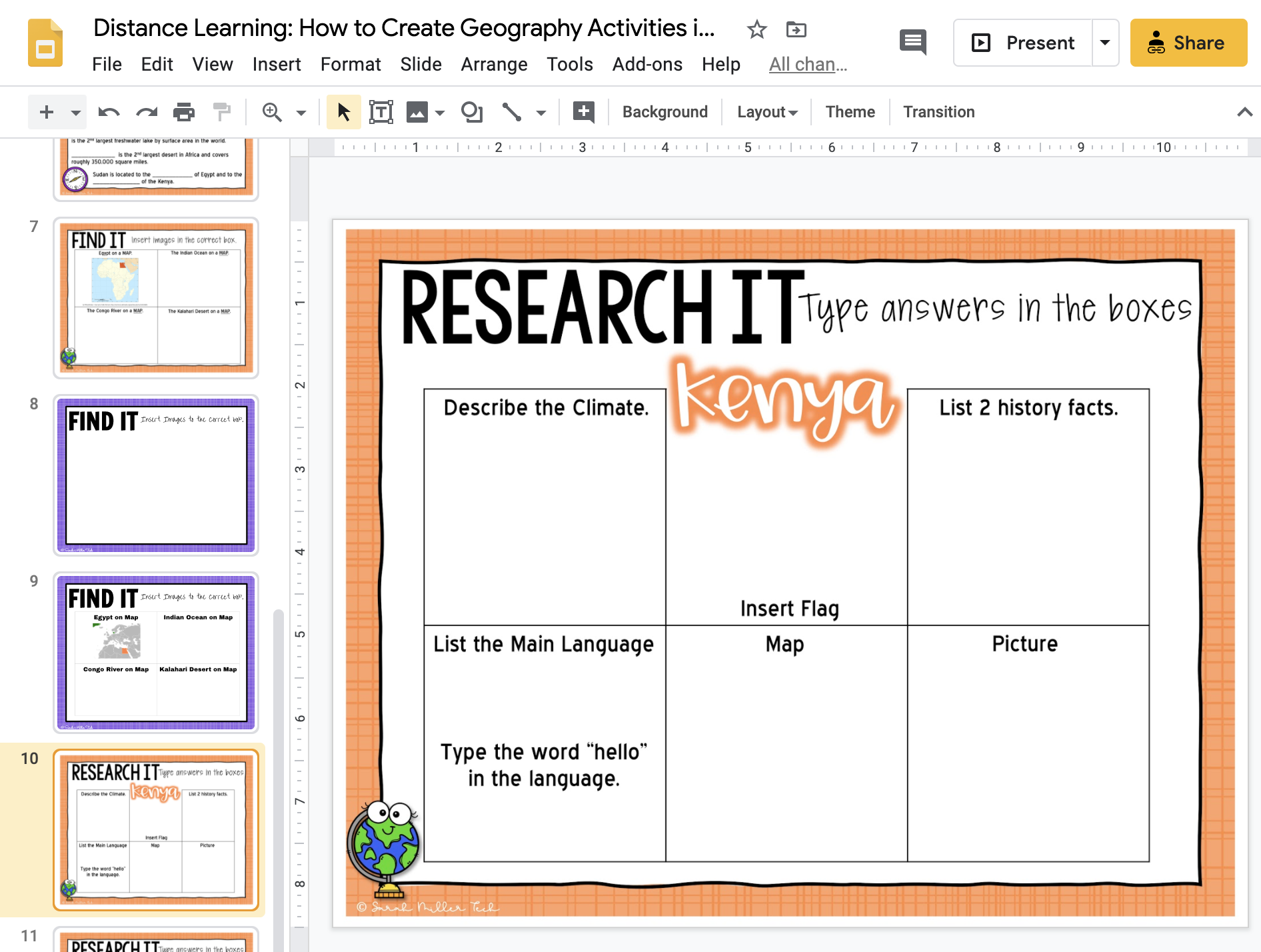Open the zoom level dropdown arrow
The height and width of the screenshot is (952, 1261).
click(x=301, y=113)
